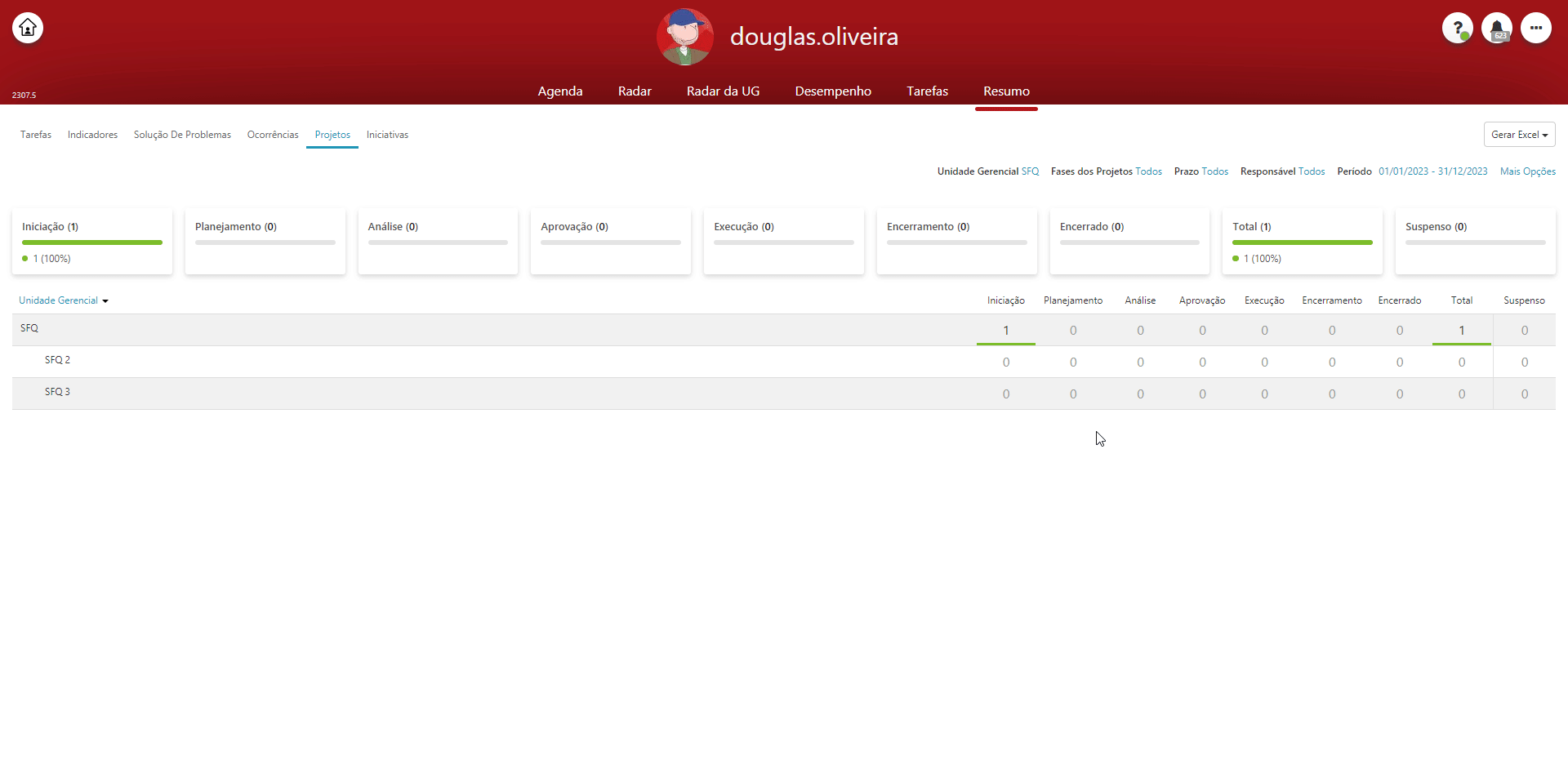Click the 1 (100%) label in Iniciação card
Image resolution: width=1568 pixels, height=765 pixels.
click(51, 259)
